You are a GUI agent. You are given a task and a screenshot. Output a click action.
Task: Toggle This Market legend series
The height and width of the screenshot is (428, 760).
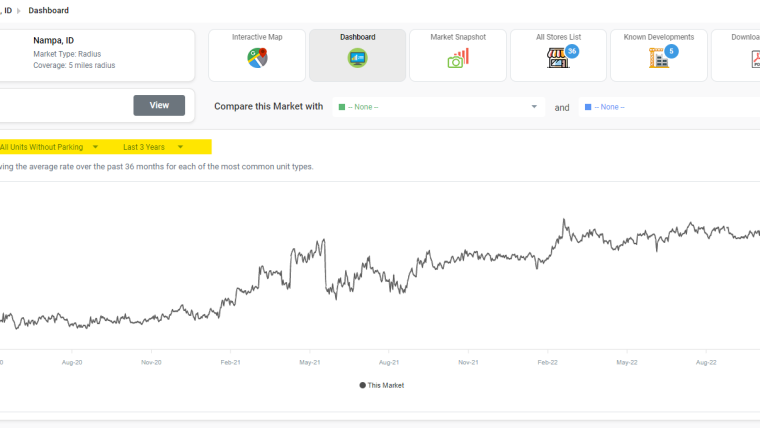coord(381,385)
